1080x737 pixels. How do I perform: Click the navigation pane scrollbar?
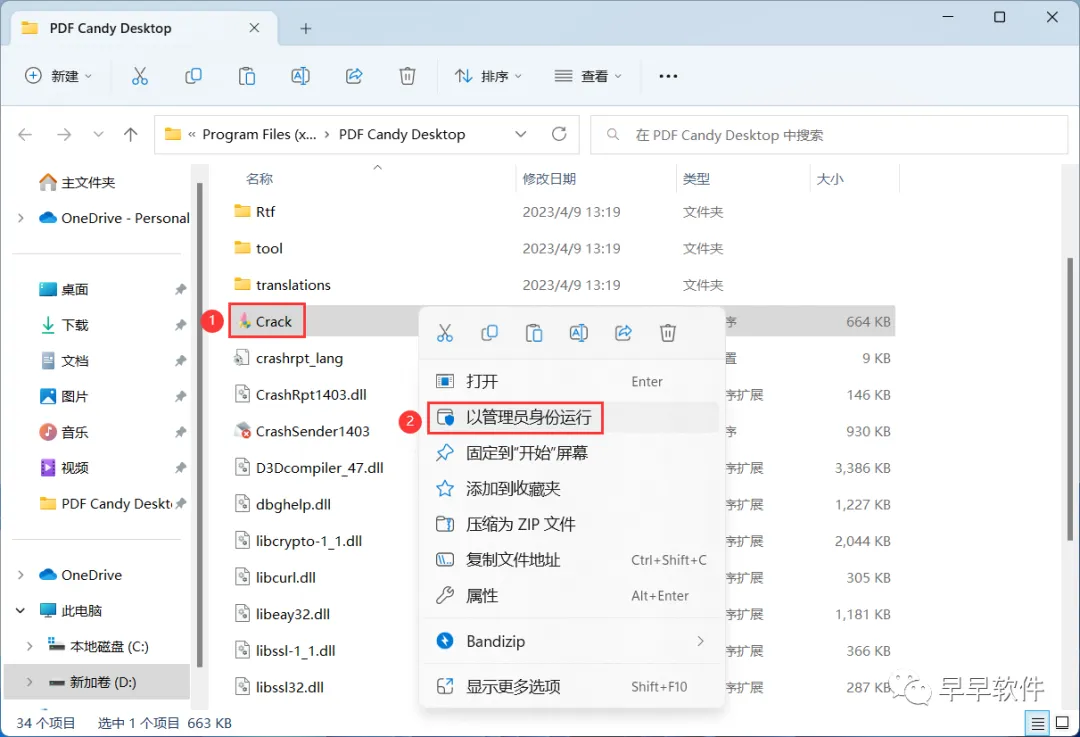tap(199, 425)
